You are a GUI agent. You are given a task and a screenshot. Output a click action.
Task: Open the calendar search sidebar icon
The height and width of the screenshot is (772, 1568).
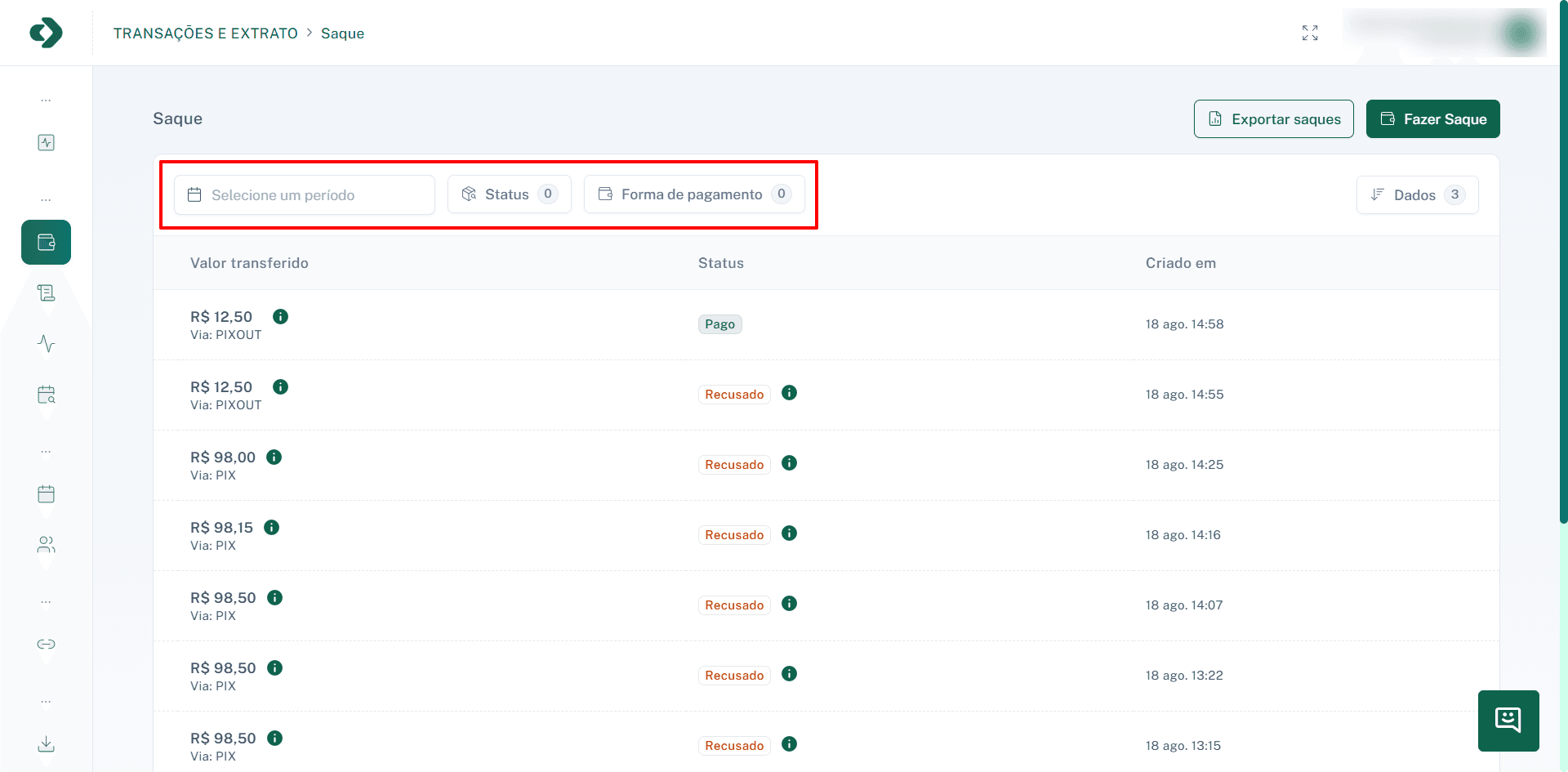47,395
